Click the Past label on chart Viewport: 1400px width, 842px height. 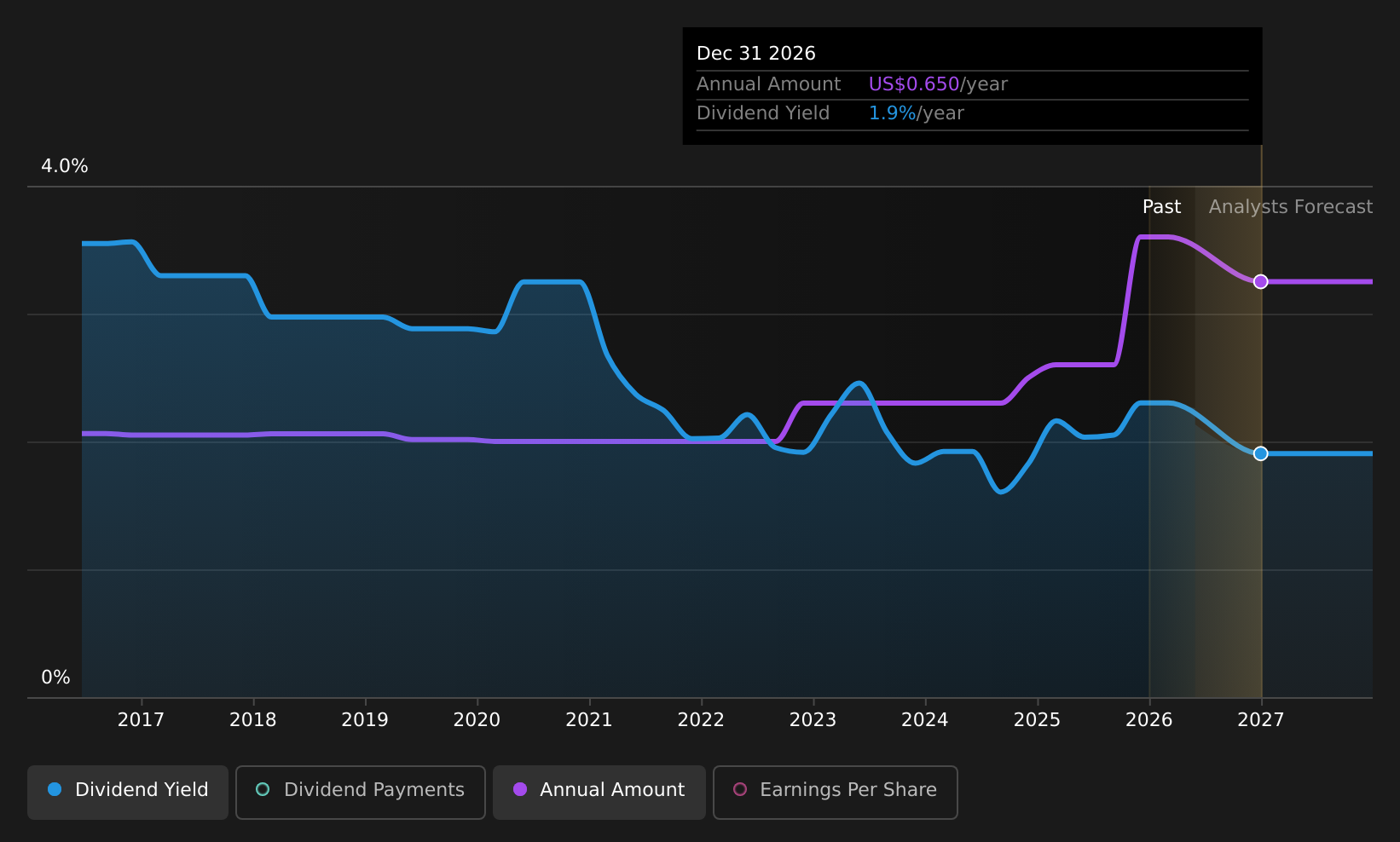click(x=1161, y=207)
